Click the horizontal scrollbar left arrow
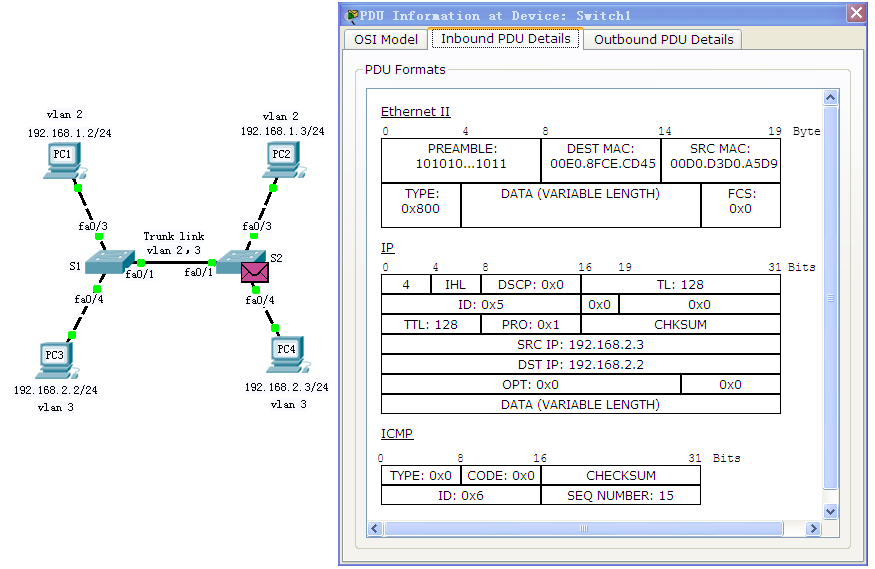Viewport: 875px width, 569px height. [x=377, y=528]
